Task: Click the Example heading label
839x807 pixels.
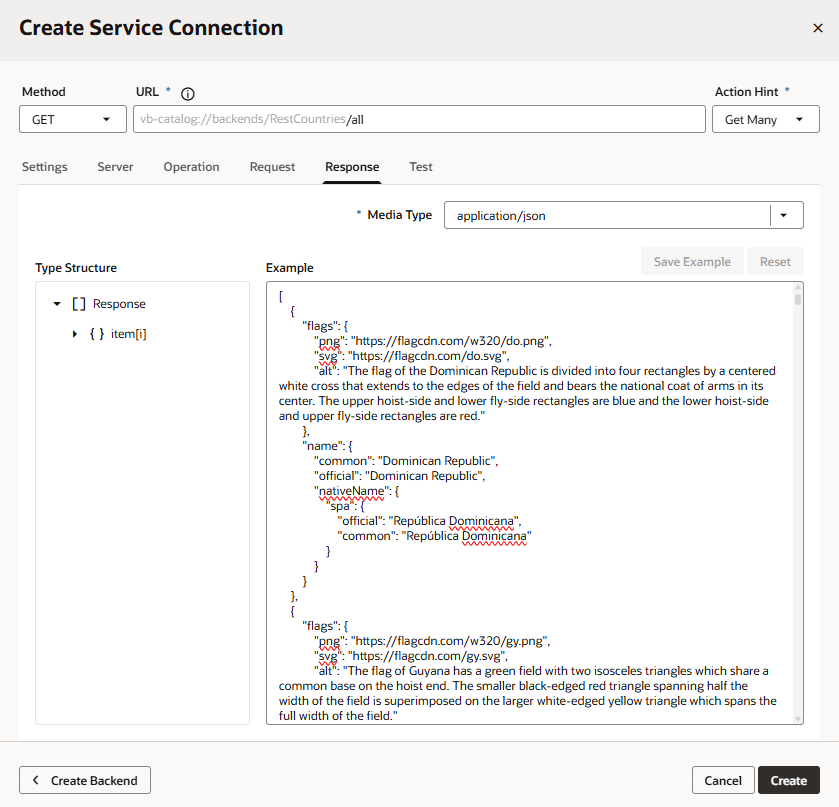Action: pos(289,268)
